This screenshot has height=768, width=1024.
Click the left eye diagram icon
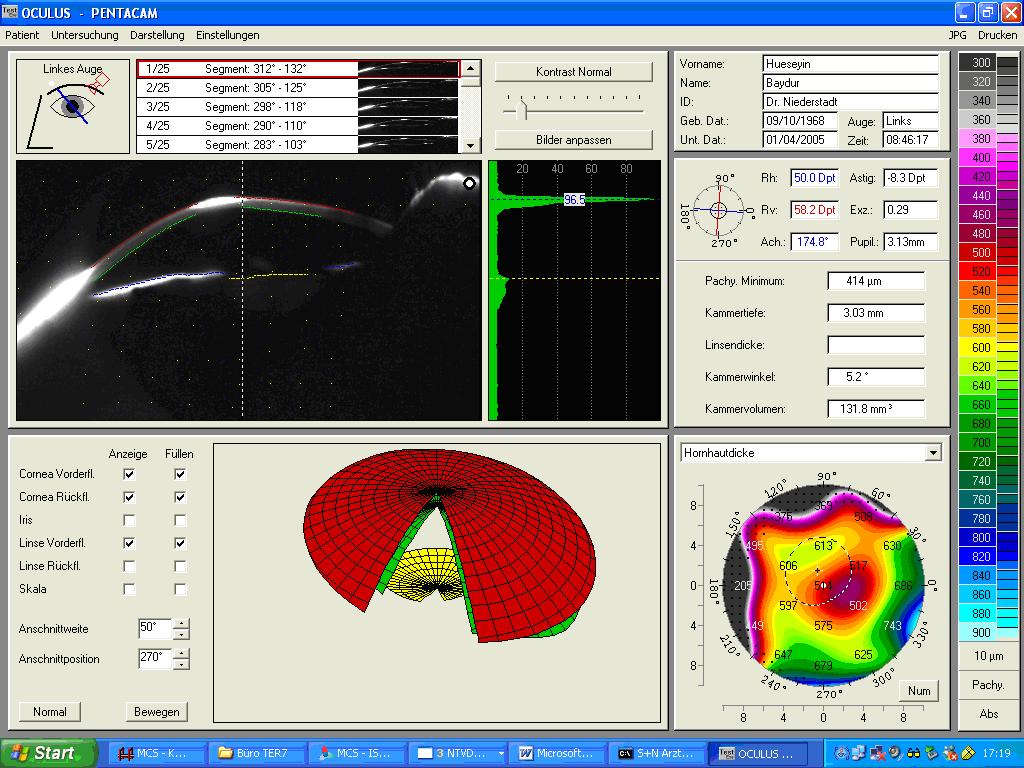[x=72, y=107]
